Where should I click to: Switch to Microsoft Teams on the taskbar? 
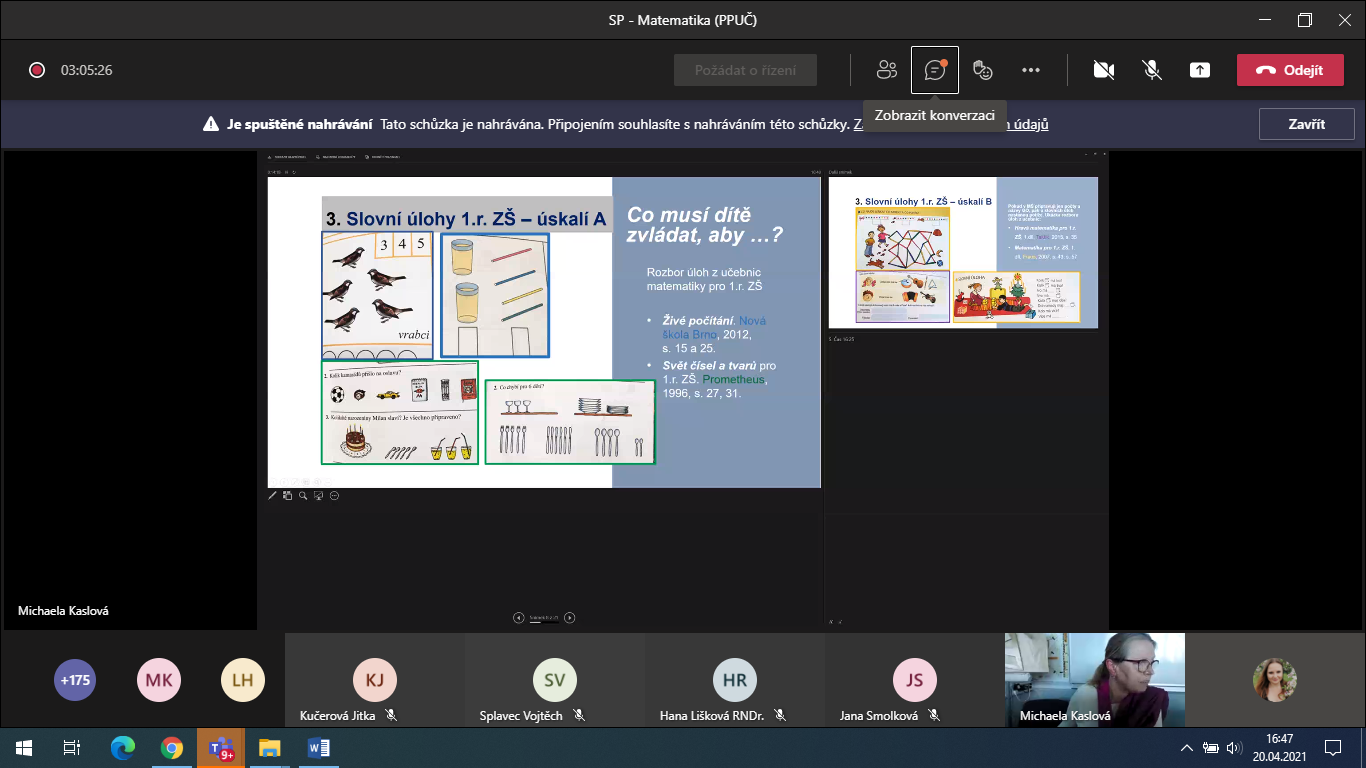[x=221, y=747]
